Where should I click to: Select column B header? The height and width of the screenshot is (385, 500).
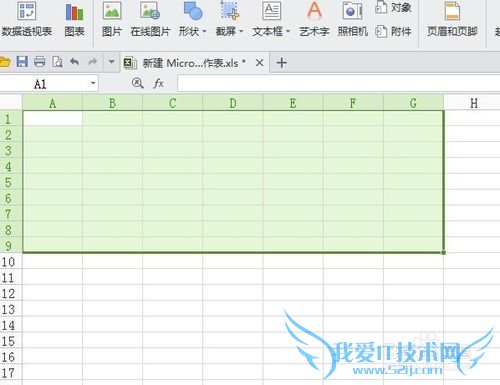112,103
